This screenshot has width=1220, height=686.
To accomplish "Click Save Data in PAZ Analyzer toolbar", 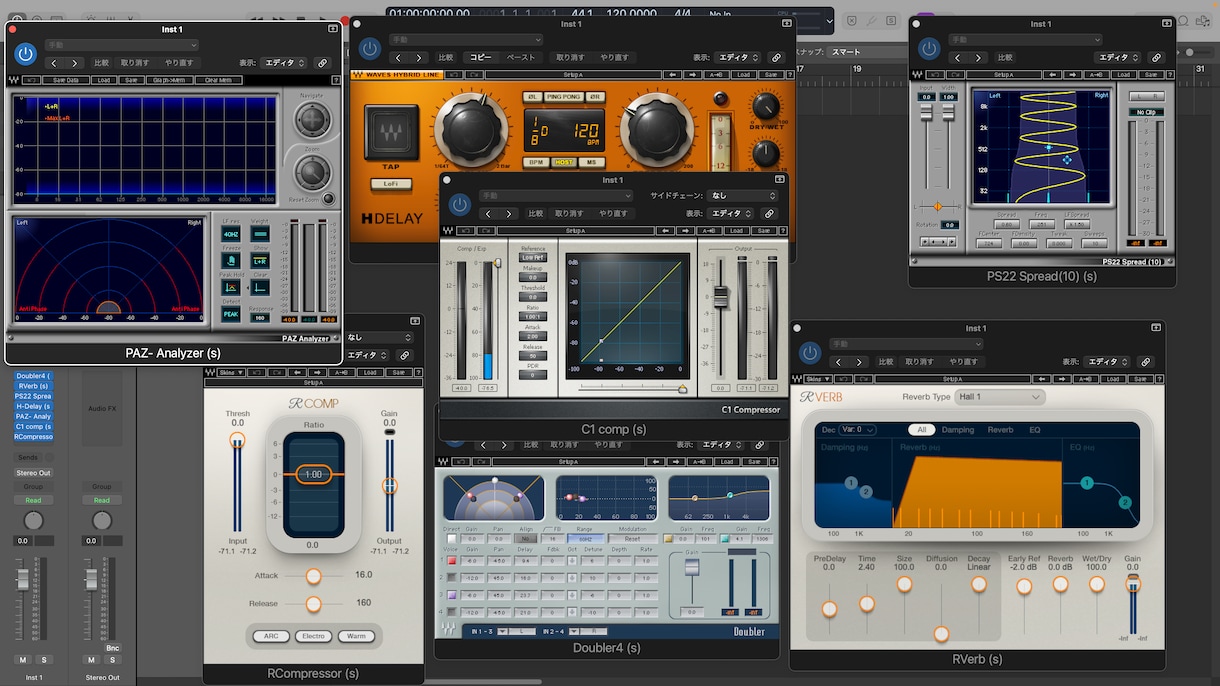I will pyautogui.click(x=67, y=80).
